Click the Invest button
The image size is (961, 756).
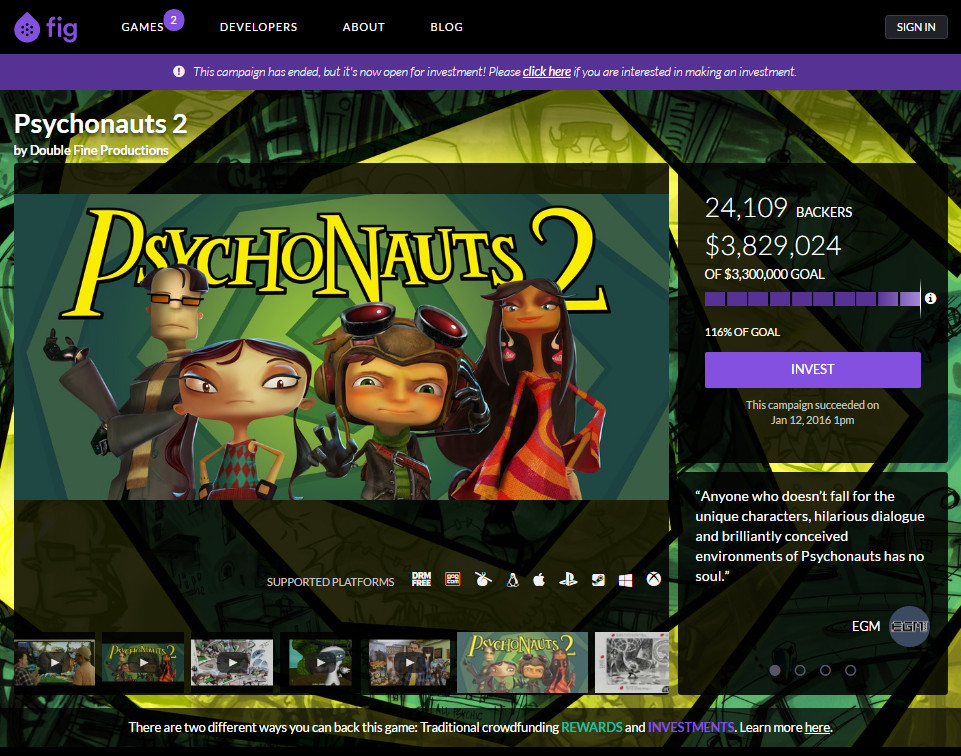pos(812,369)
